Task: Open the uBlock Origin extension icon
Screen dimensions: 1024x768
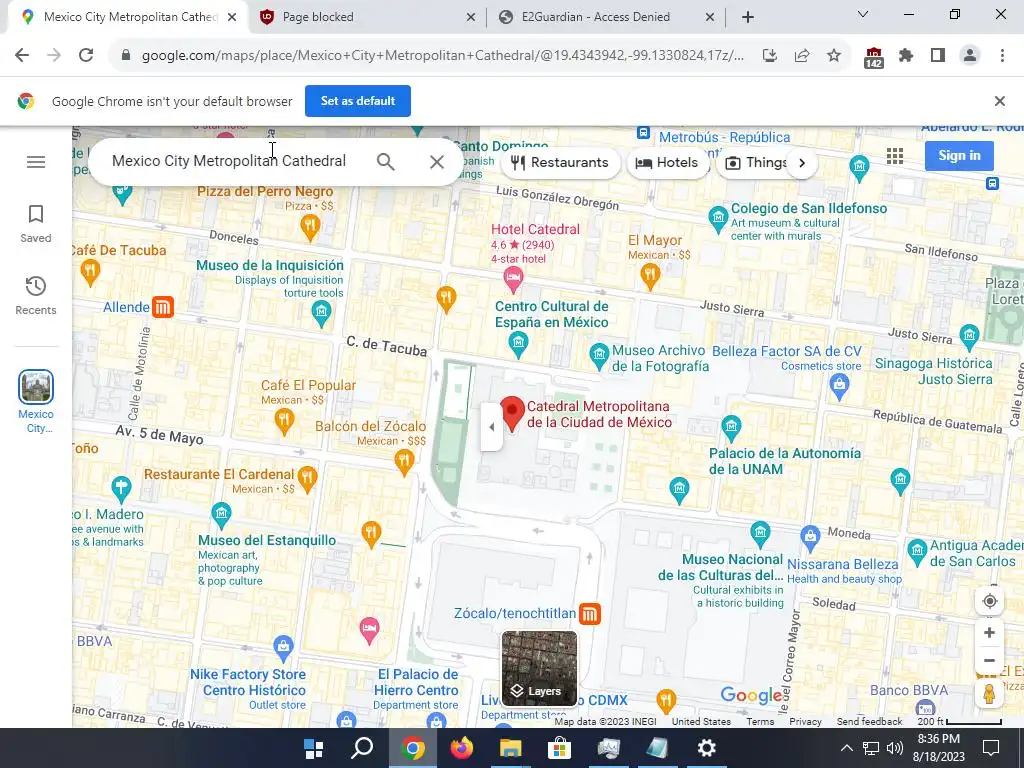Action: coord(873,57)
